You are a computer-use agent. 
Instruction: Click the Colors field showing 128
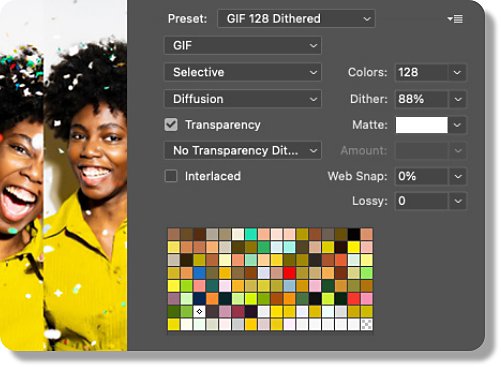[x=421, y=72]
